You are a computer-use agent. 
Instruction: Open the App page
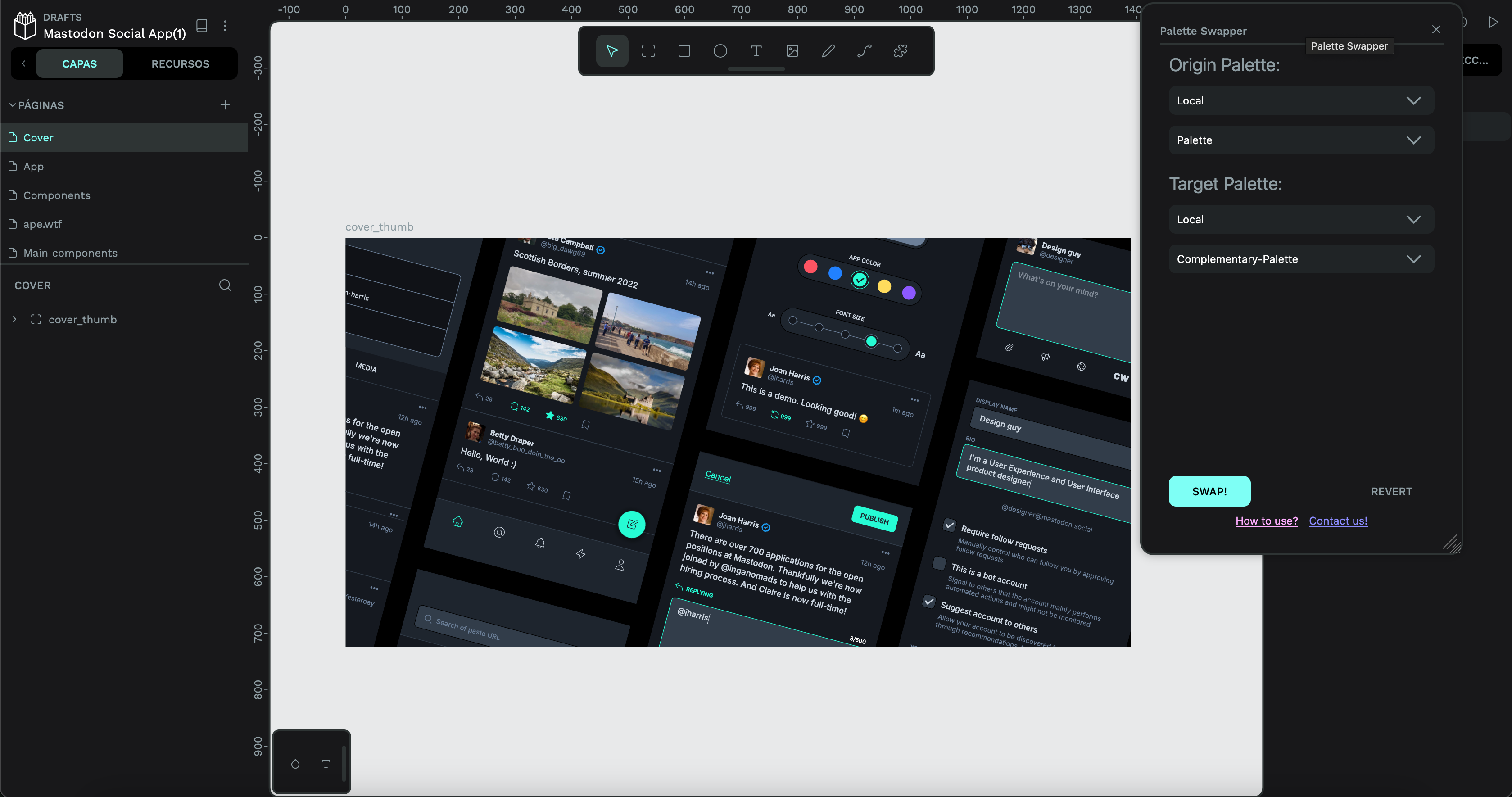[x=124, y=166]
